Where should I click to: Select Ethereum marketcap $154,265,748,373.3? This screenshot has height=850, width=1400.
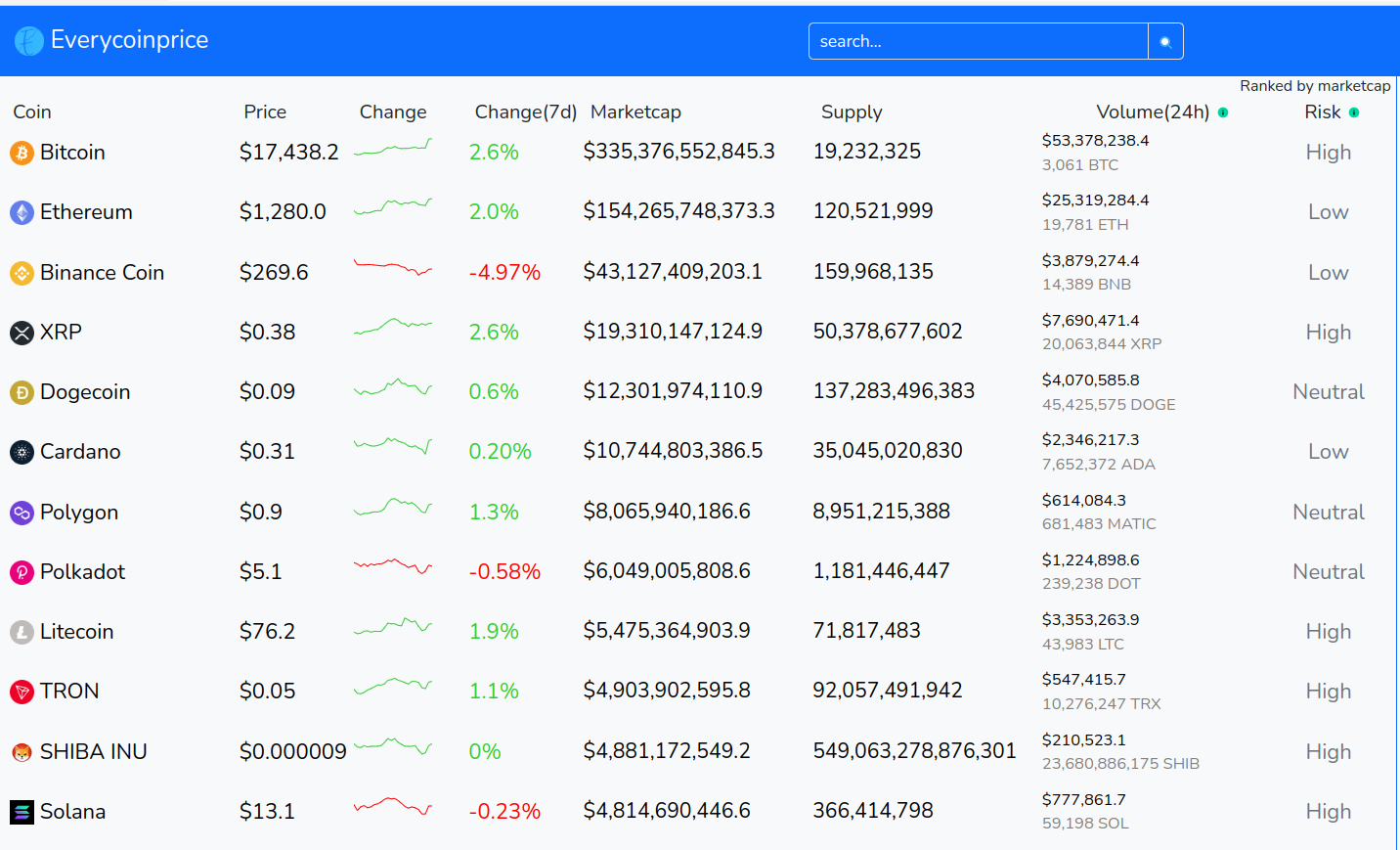click(x=679, y=211)
